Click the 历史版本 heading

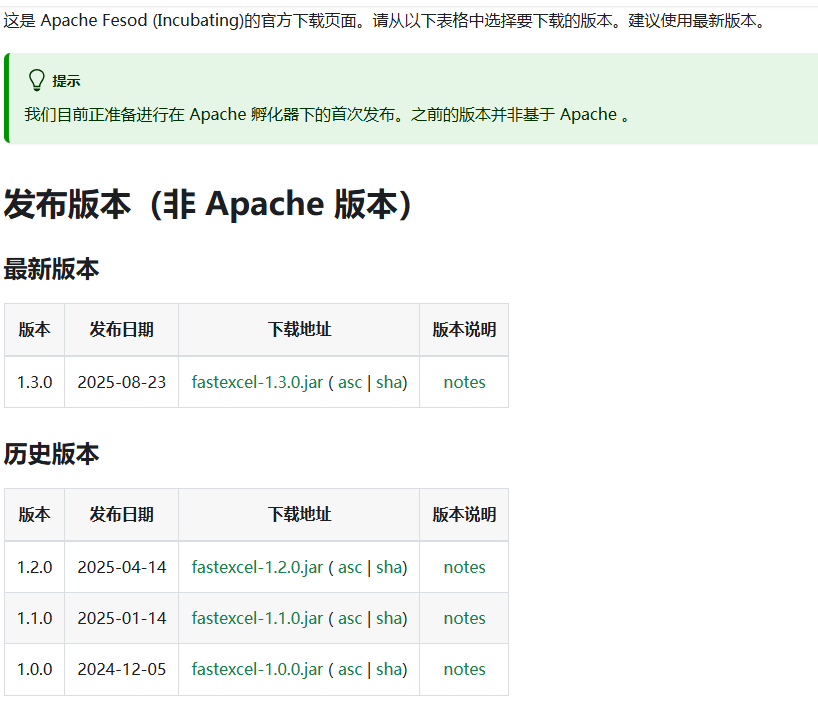[x=51, y=454]
